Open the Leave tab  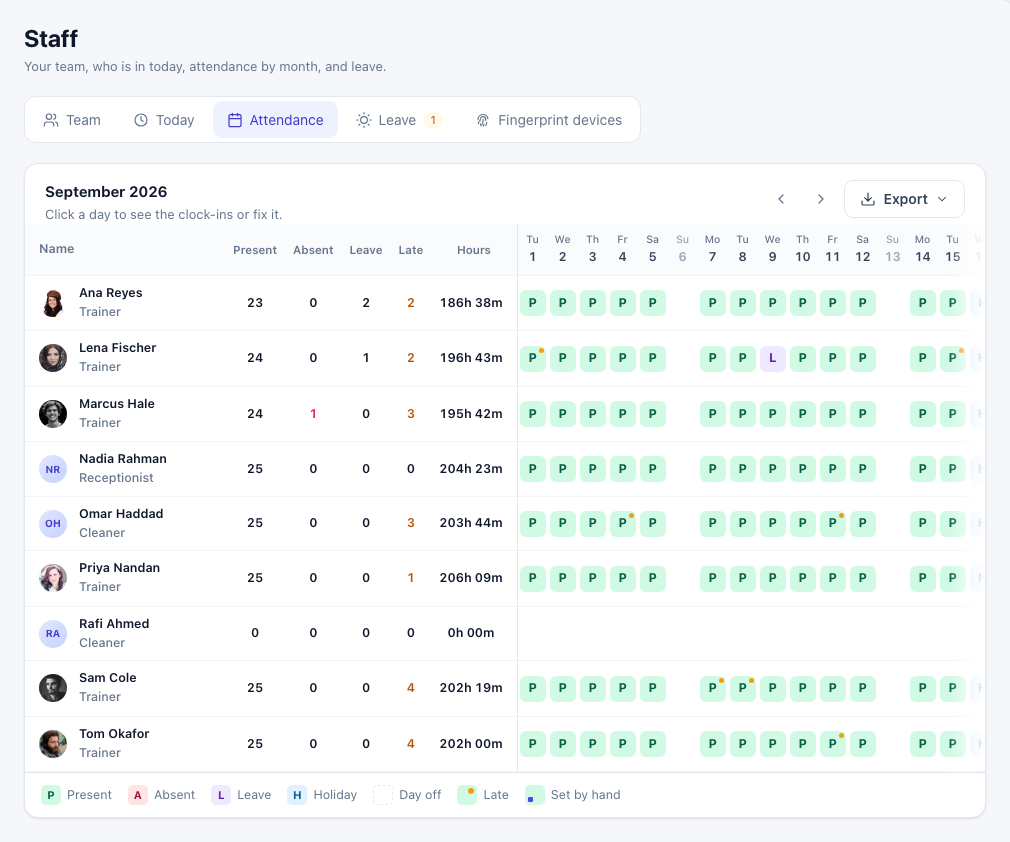click(x=398, y=120)
